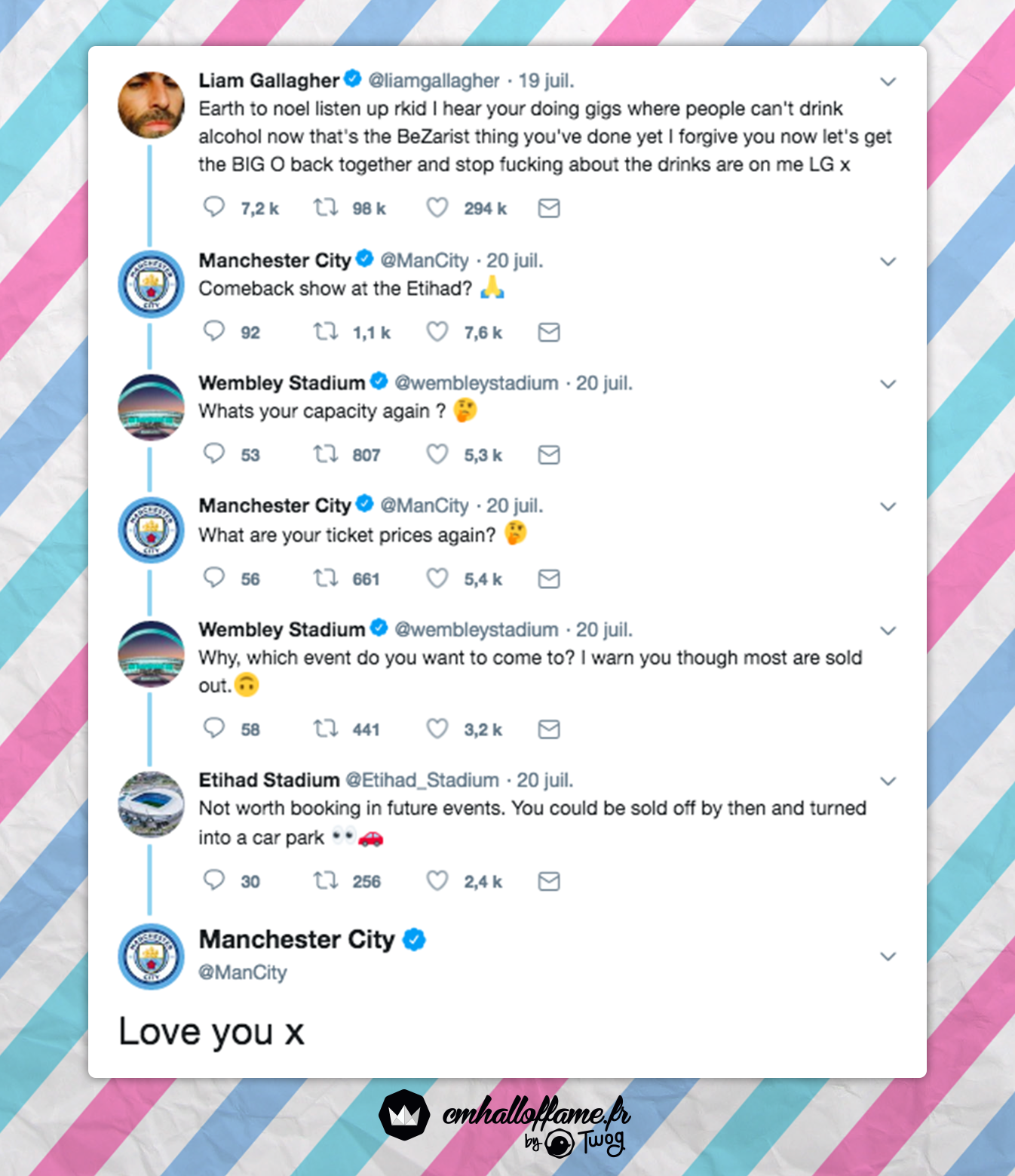This screenshot has width=1015, height=1176.
Task: Open the @Etihad_Stadium profile handle
Action: [422, 780]
